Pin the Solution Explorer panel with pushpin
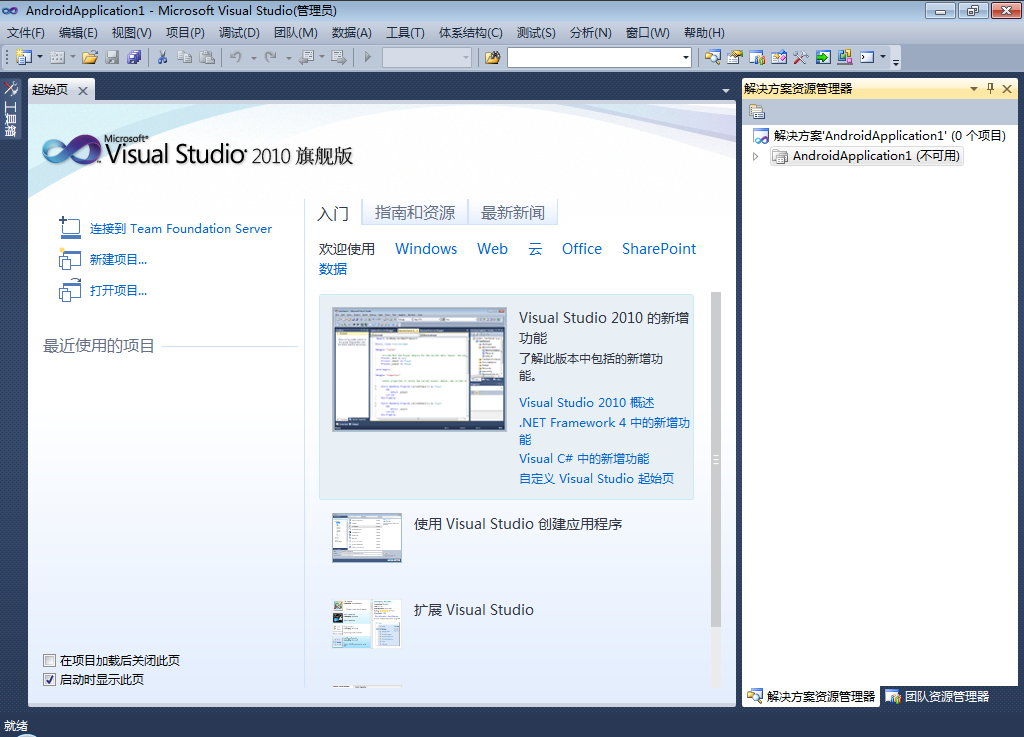Image resolution: width=1024 pixels, height=737 pixels. (x=990, y=89)
